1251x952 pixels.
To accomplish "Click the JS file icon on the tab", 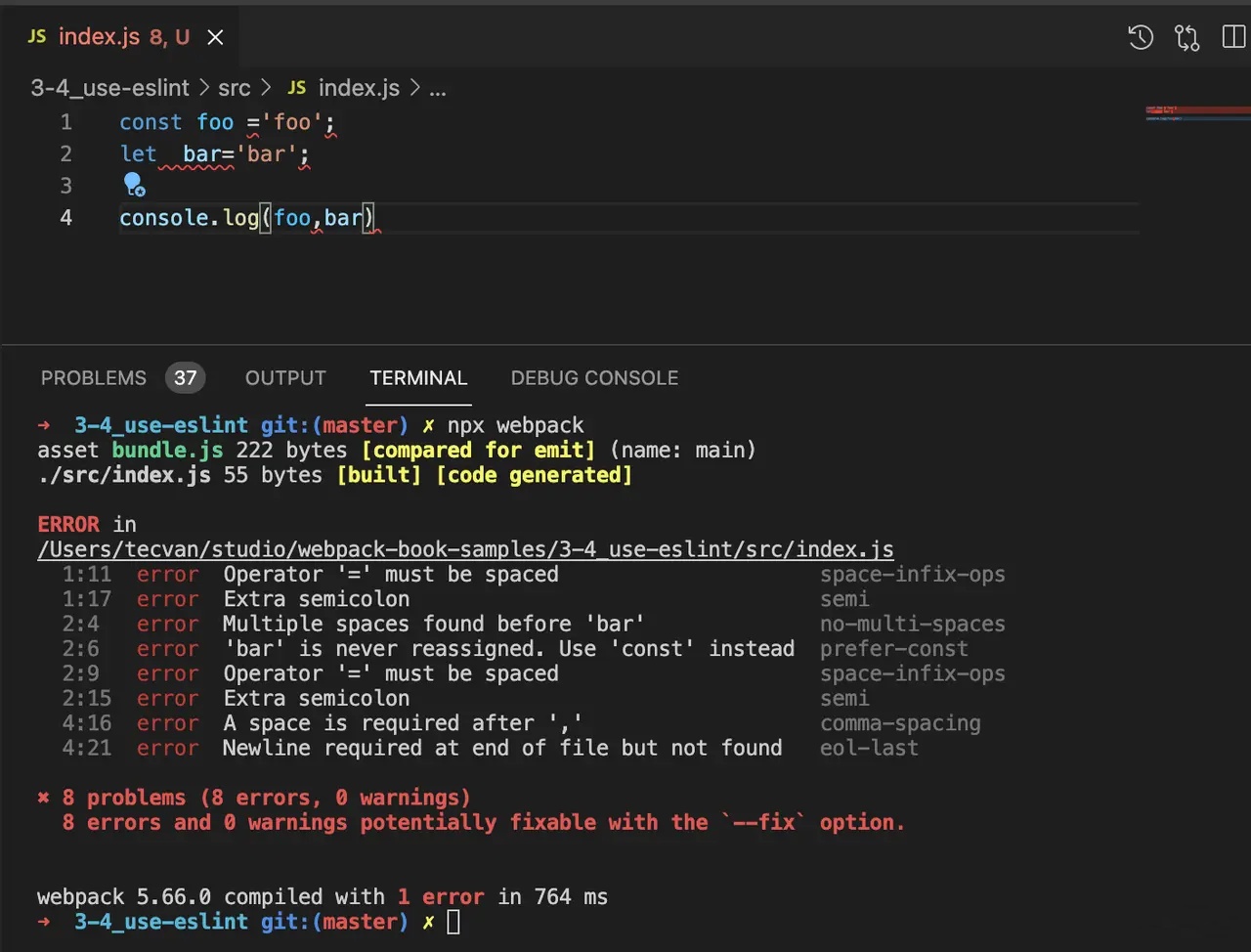I will point(37,37).
